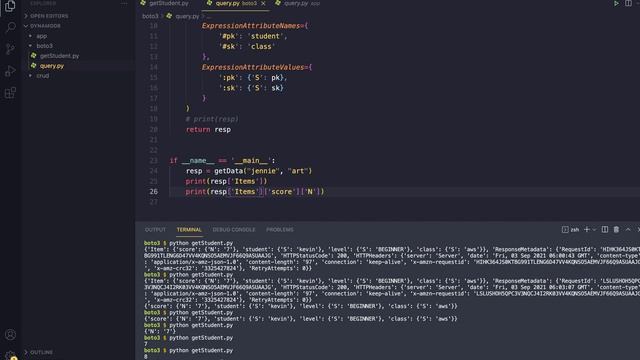Click the terminal output line "{'N': '7'}"

[160, 331]
